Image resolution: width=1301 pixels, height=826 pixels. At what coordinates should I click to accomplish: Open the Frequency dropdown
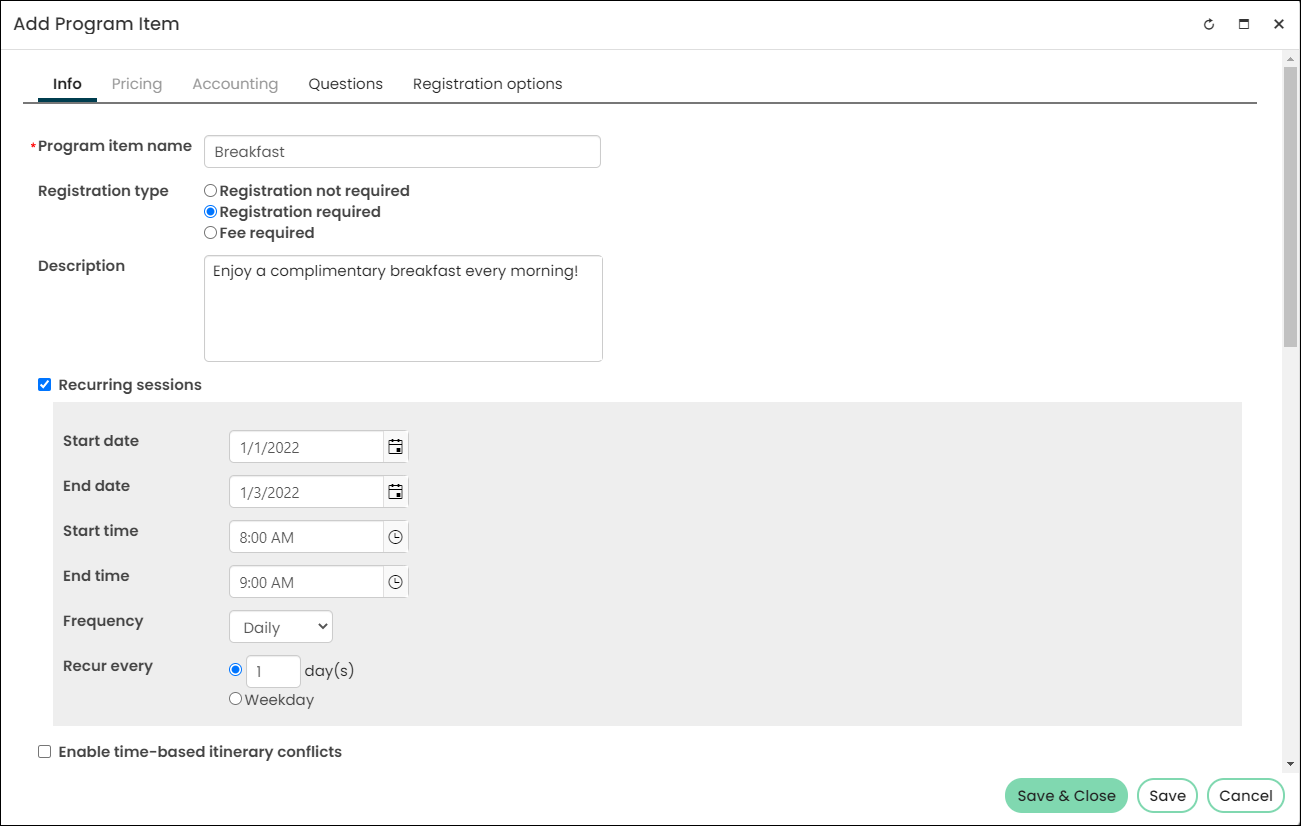(x=281, y=627)
